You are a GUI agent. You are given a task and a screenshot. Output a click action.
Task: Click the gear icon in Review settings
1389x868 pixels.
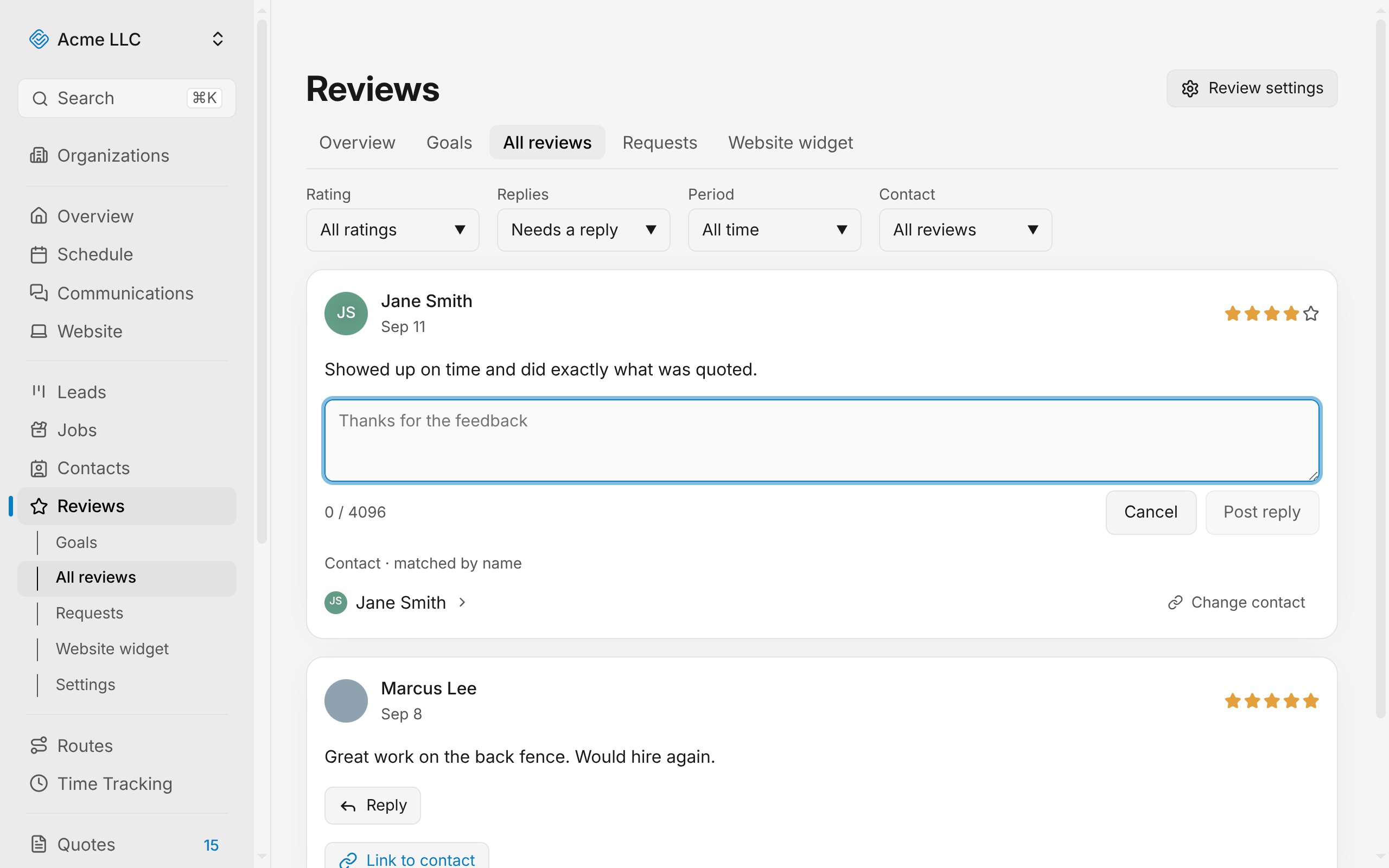tap(1190, 88)
